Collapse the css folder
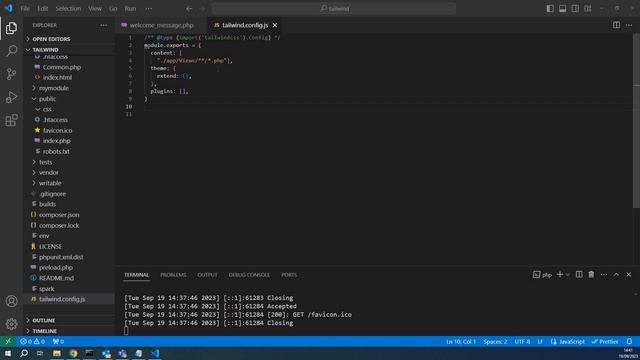The width and height of the screenshot is (640, 360). tap(69, 109)
